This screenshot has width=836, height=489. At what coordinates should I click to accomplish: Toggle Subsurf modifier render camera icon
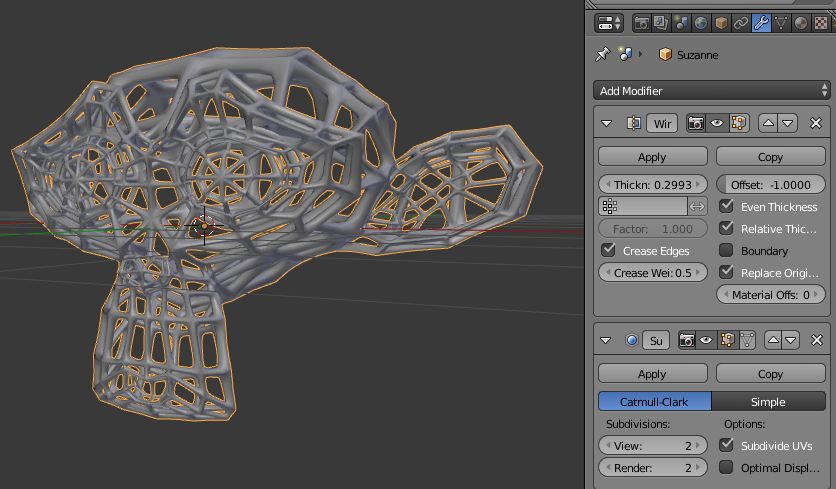687,340
